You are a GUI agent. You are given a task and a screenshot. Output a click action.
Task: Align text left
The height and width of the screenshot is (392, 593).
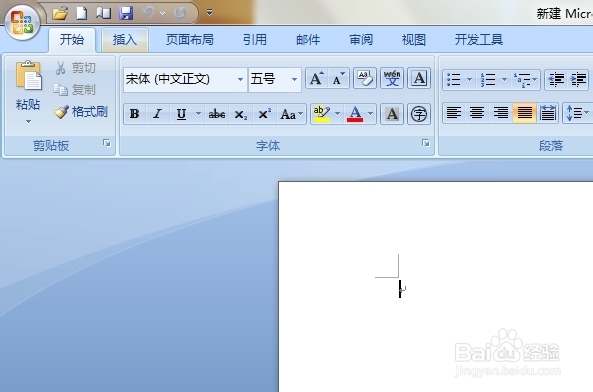454,113
